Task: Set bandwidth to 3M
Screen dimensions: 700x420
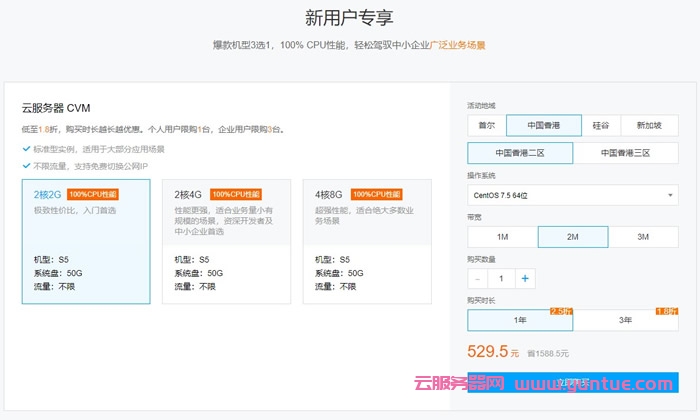Action: click(x=643, y=237)
